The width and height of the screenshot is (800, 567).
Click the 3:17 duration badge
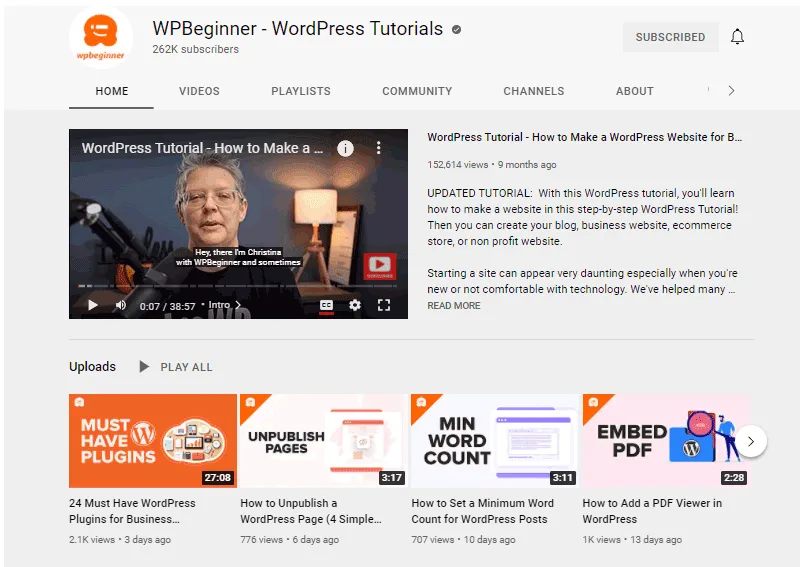[x=392, y=478]
